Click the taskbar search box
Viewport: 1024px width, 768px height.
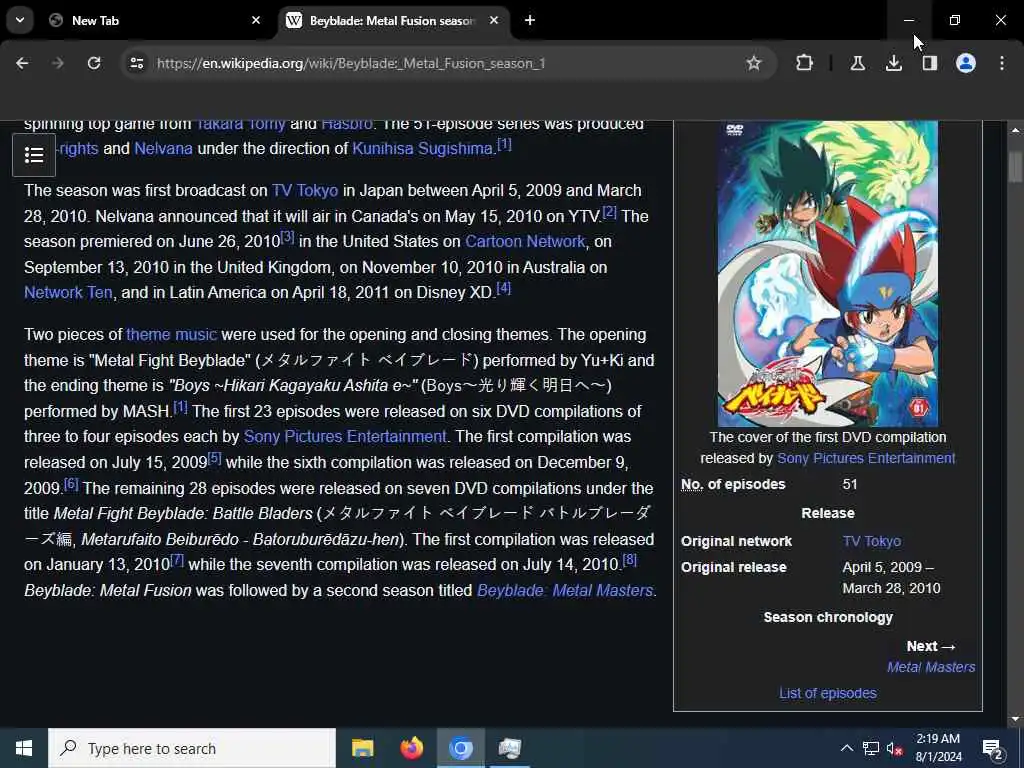click(x=192, y=748)
